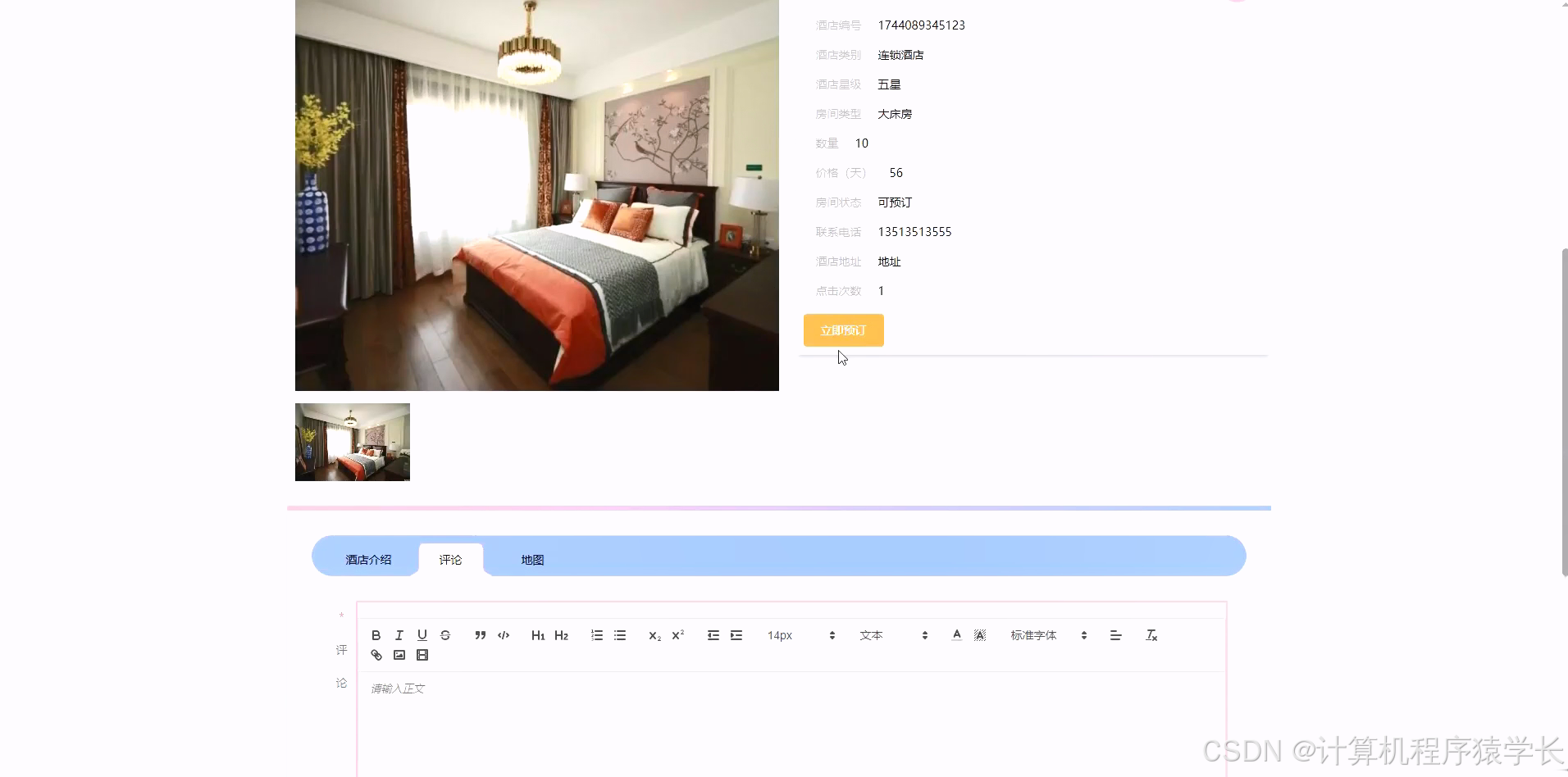Click the hotel category value 连锁酒店
Screen dimensions: 1568x777
tap(900, 55)
